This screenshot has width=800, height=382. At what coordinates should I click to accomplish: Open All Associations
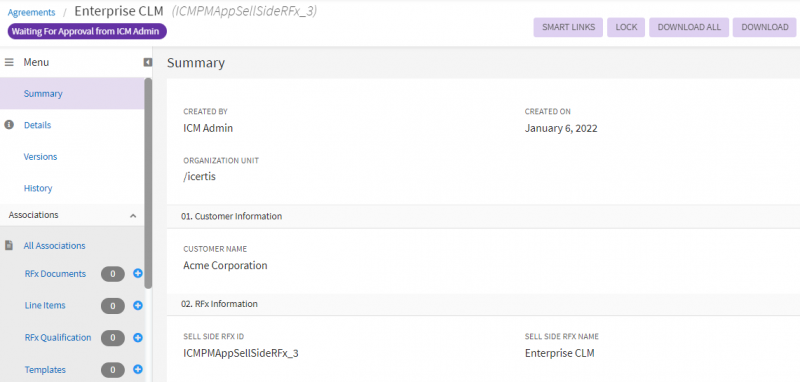[x=55, y=245]
